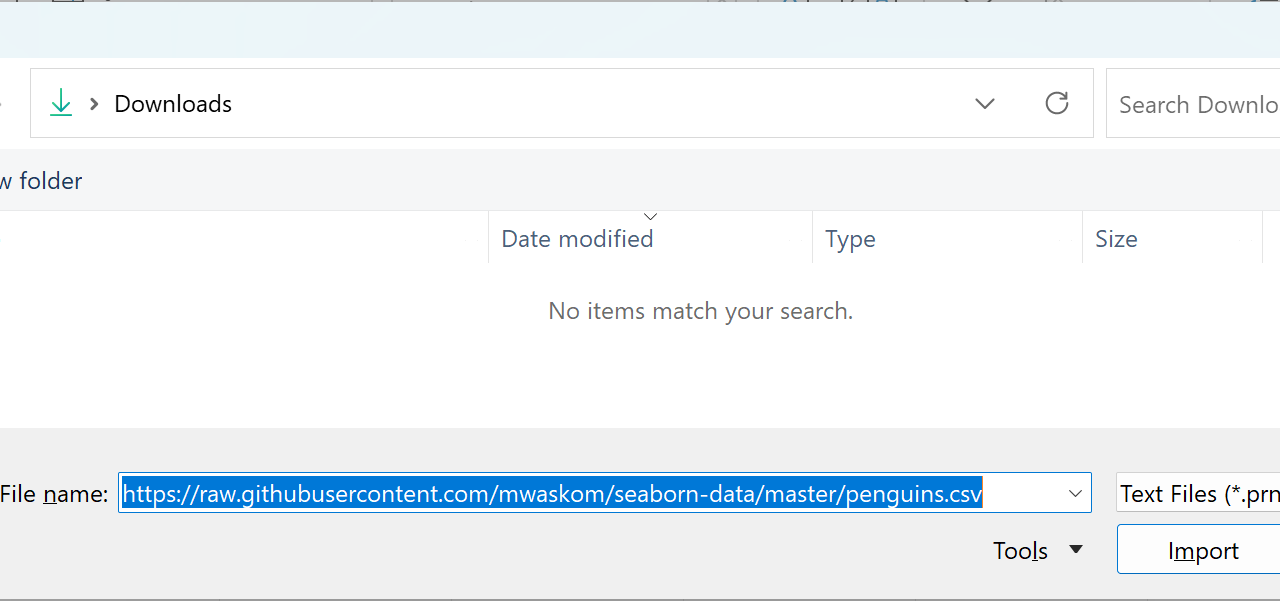Image resolution: width=1280 pixels, height=601 pixels.
Task: Click the green Downloads arrow icon
Action: (x=61, y=103)
